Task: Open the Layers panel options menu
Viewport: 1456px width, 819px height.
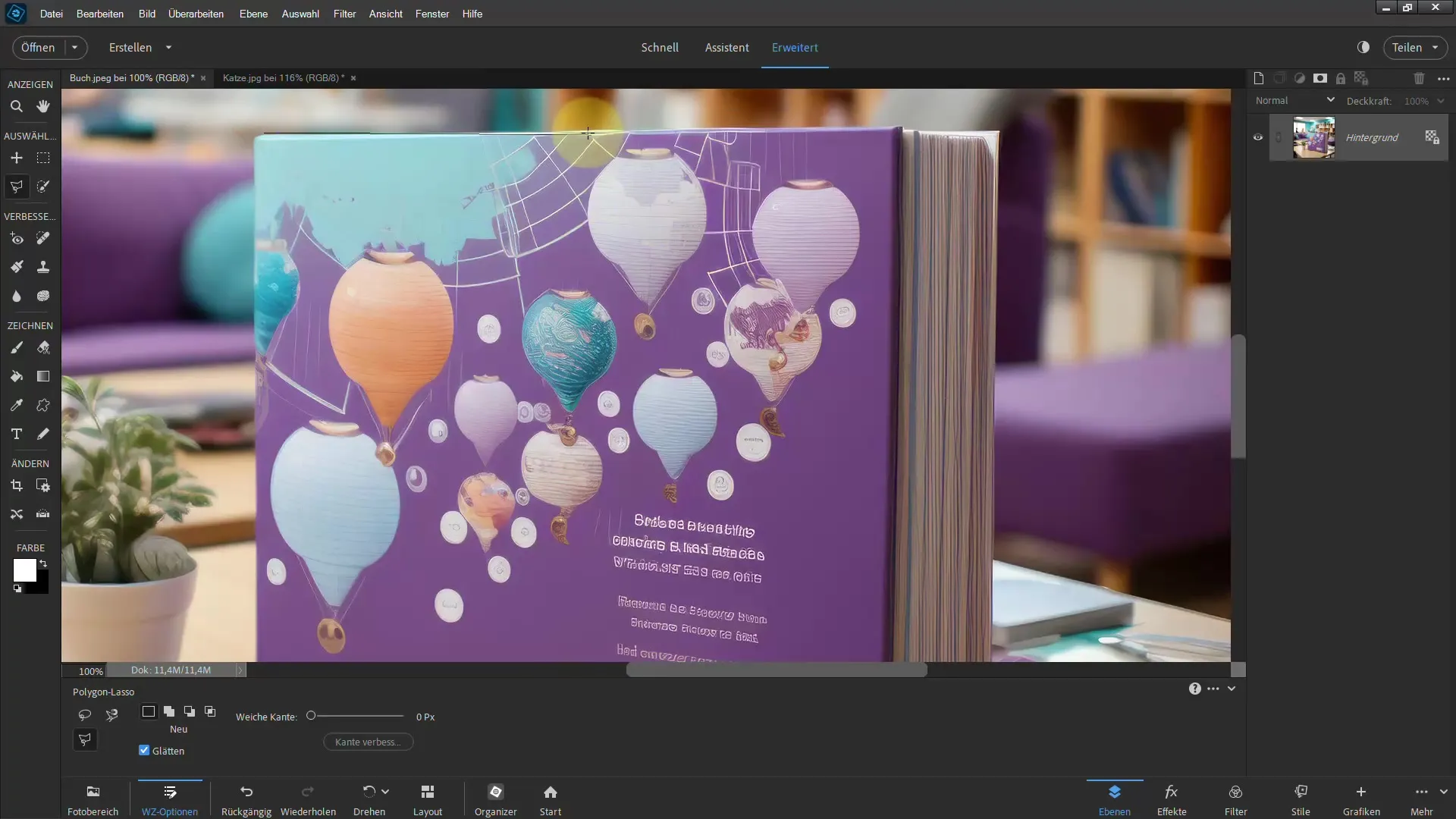Action: coord(1444,78)
